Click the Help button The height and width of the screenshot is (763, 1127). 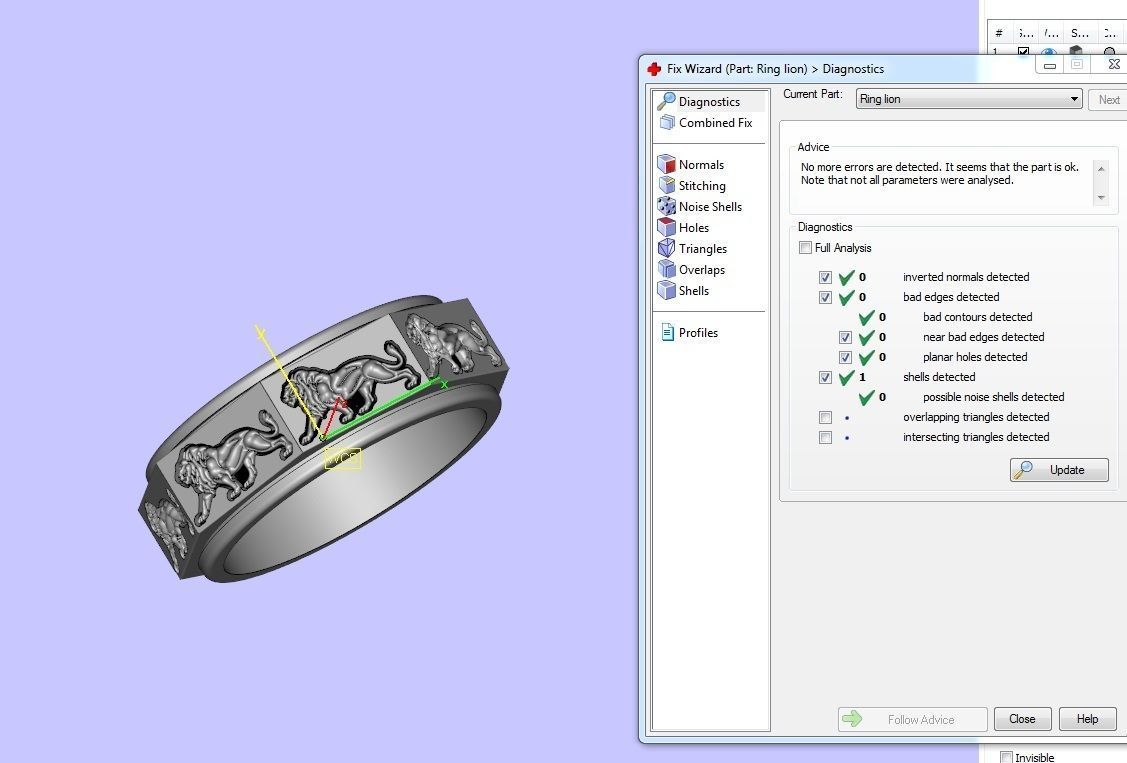[x=1087, y=719]
